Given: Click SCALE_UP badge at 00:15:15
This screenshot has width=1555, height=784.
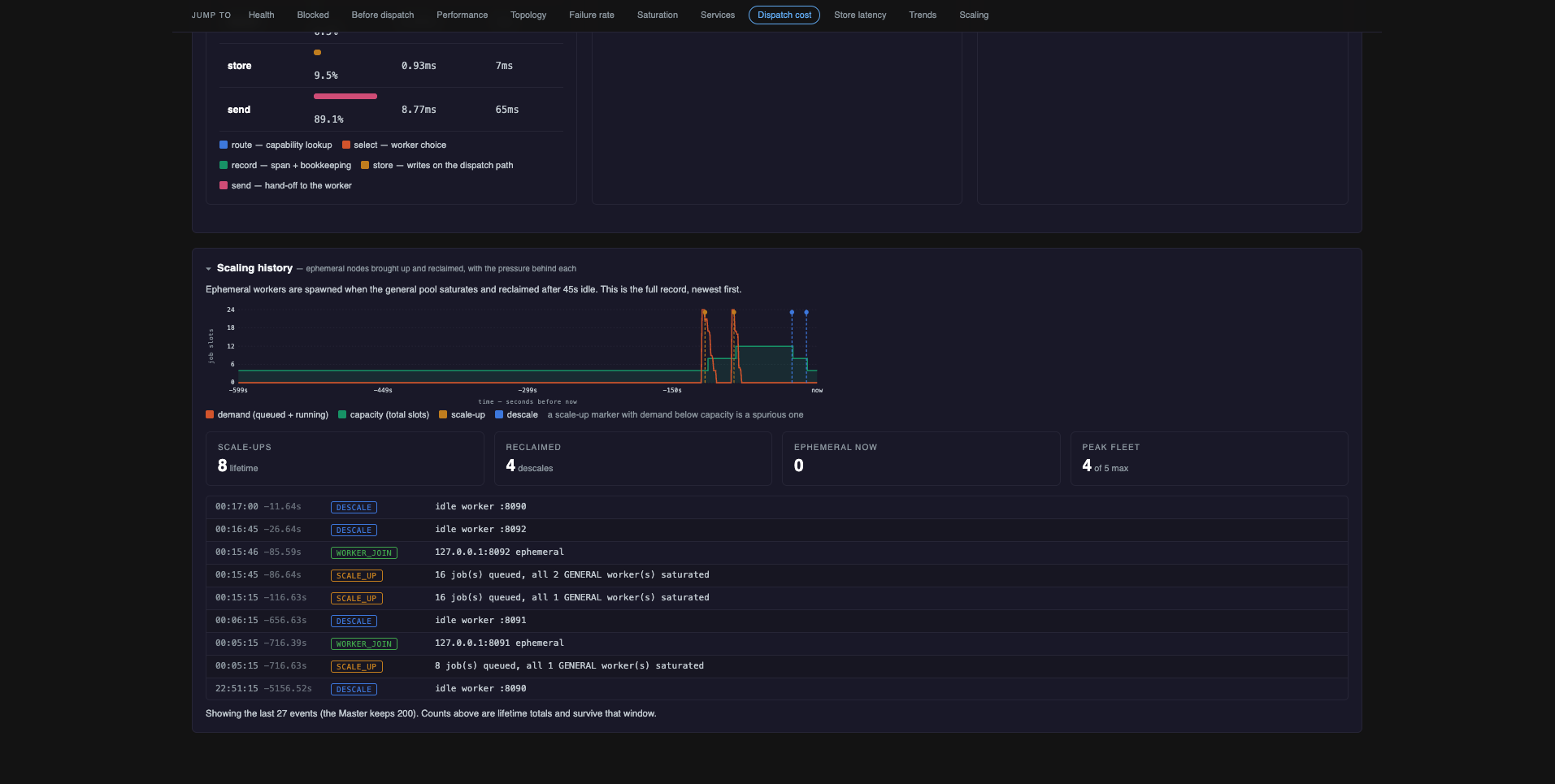Looking at the screenshot, I should 356,598.
